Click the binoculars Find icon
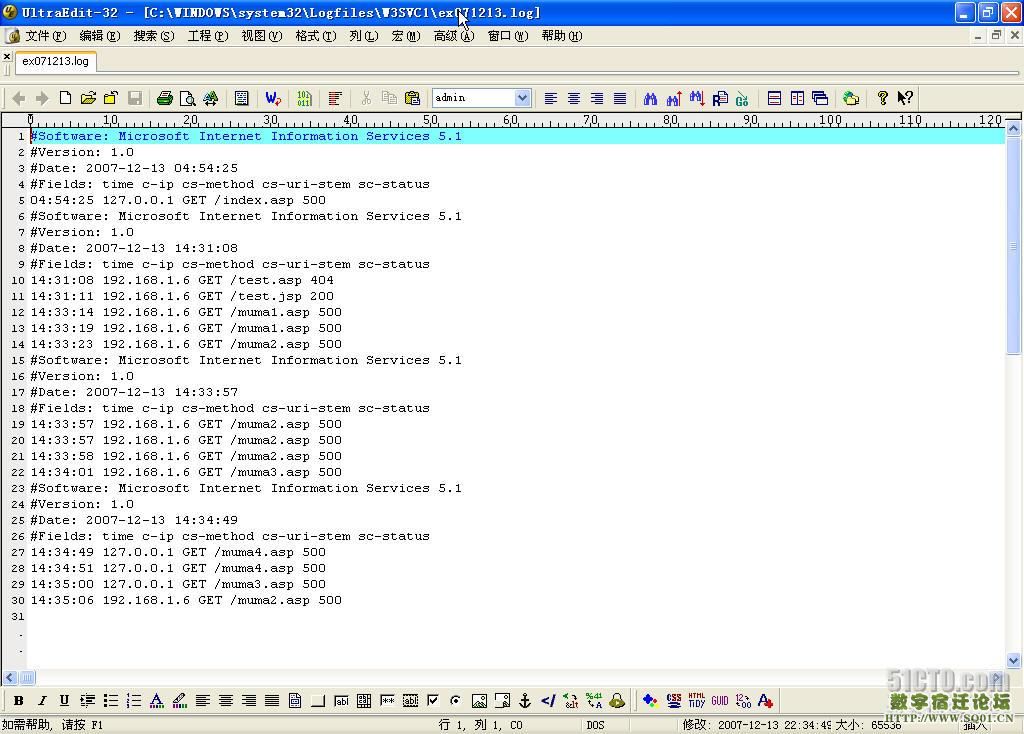 [650, 98]
